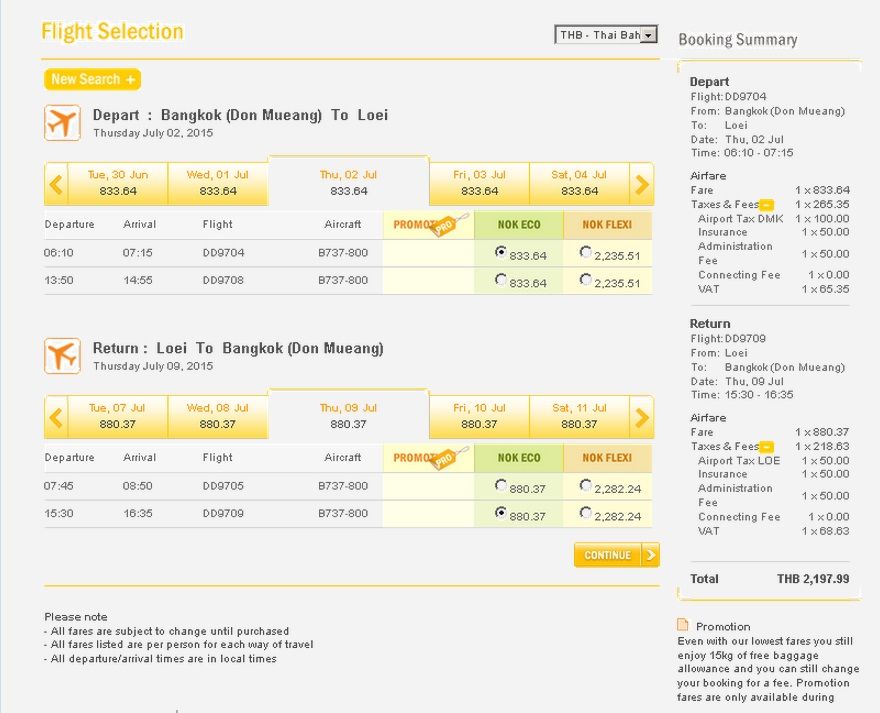
Task: Choose Tue, 30 Jun departure date tab
Action: 118,184
